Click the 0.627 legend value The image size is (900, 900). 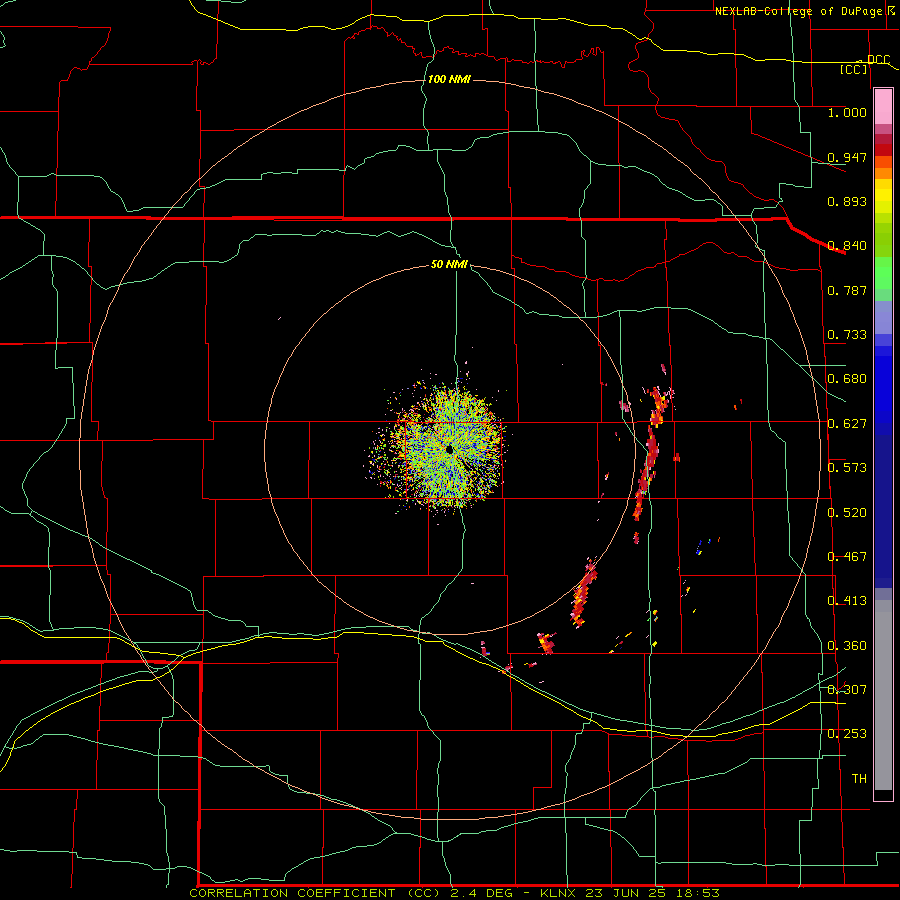click(847, 423)
